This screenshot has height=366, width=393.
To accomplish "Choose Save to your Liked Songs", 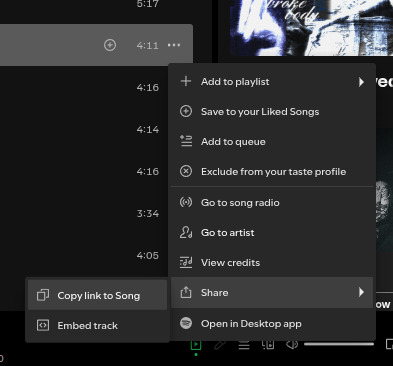I will [x=272, y=112].
